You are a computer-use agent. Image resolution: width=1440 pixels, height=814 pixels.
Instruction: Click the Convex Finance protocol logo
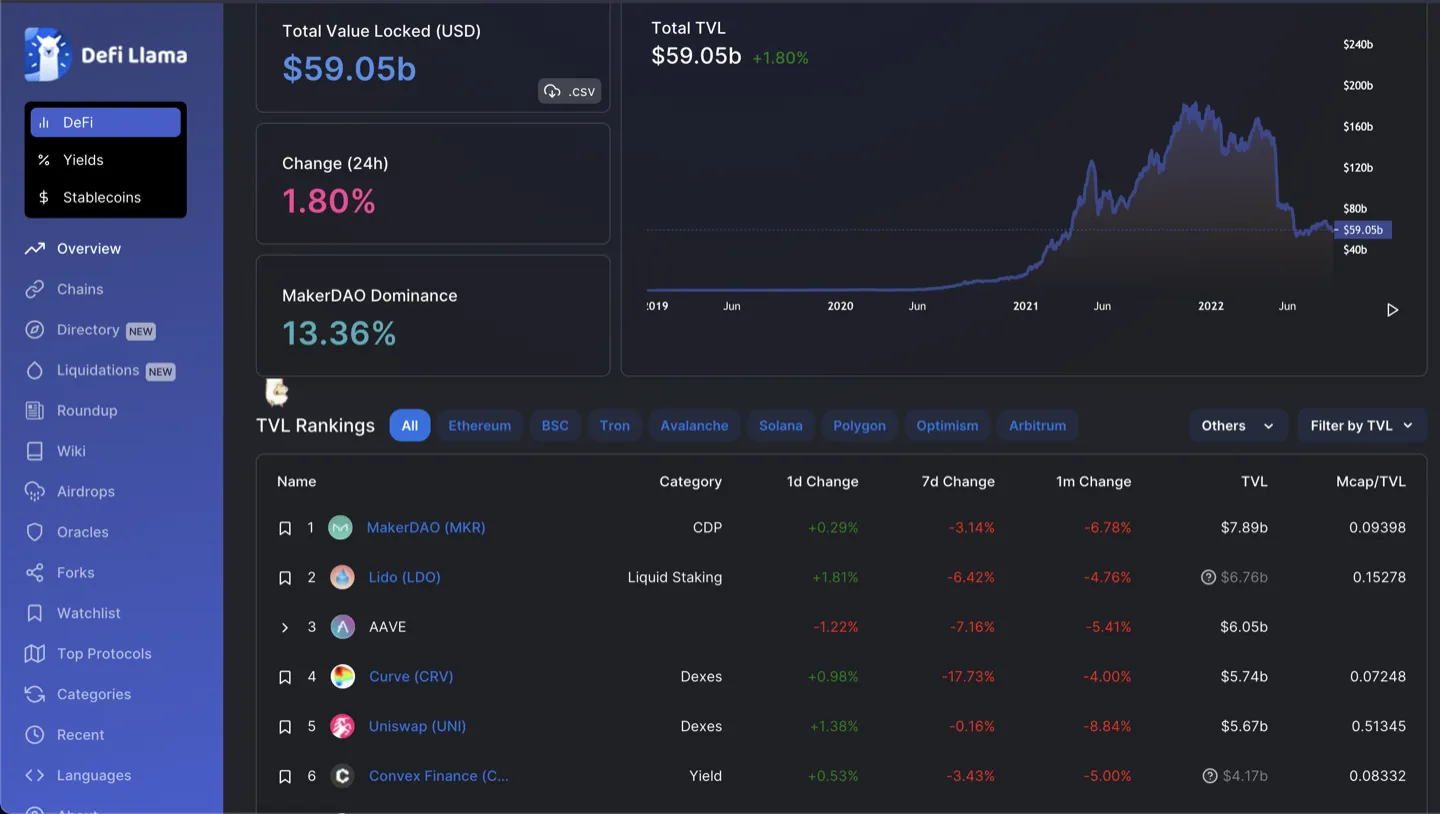tap(343, 776)
